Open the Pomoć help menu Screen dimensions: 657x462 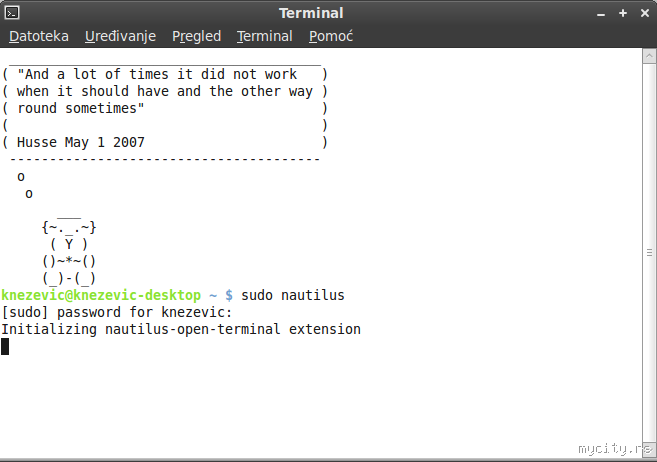(x=331, y=36)
